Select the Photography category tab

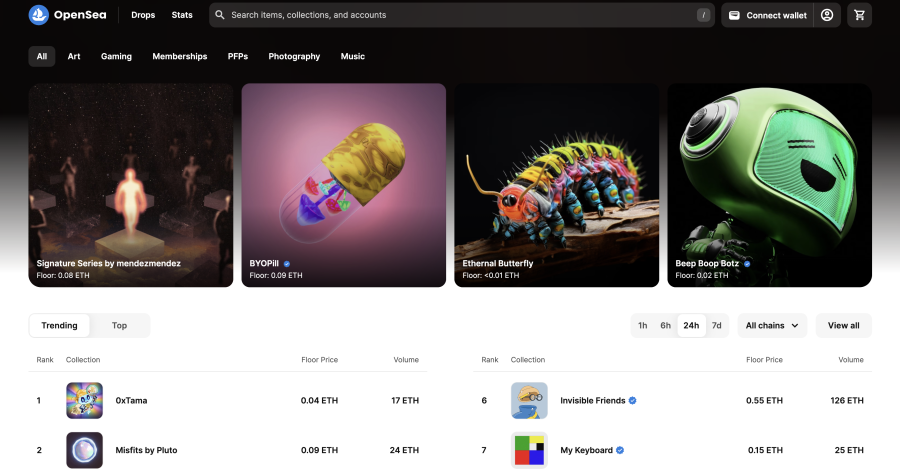pyautogui.click(x=294, y=56)
